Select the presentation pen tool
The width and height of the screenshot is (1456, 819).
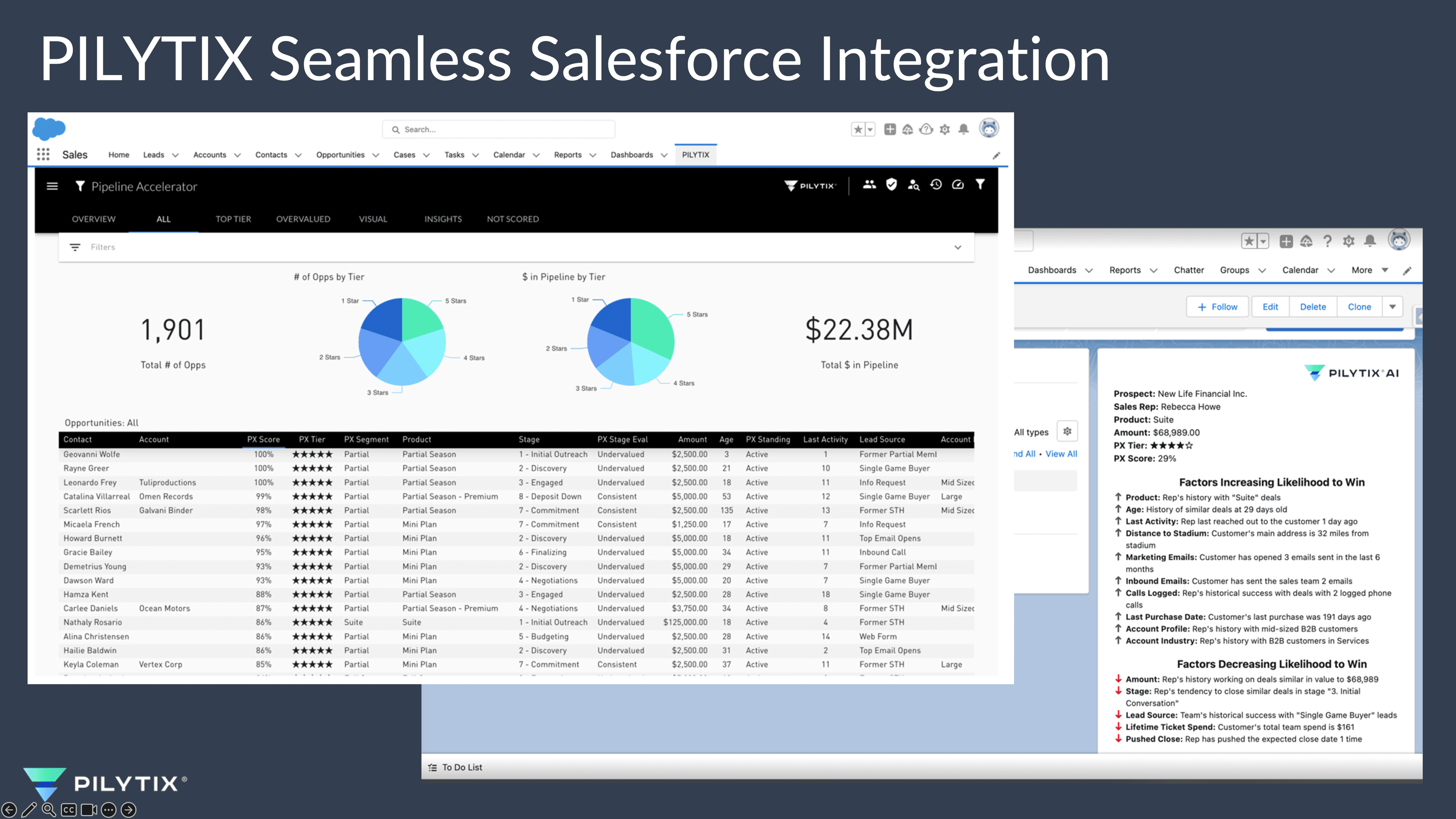click(x=29, y=810)
